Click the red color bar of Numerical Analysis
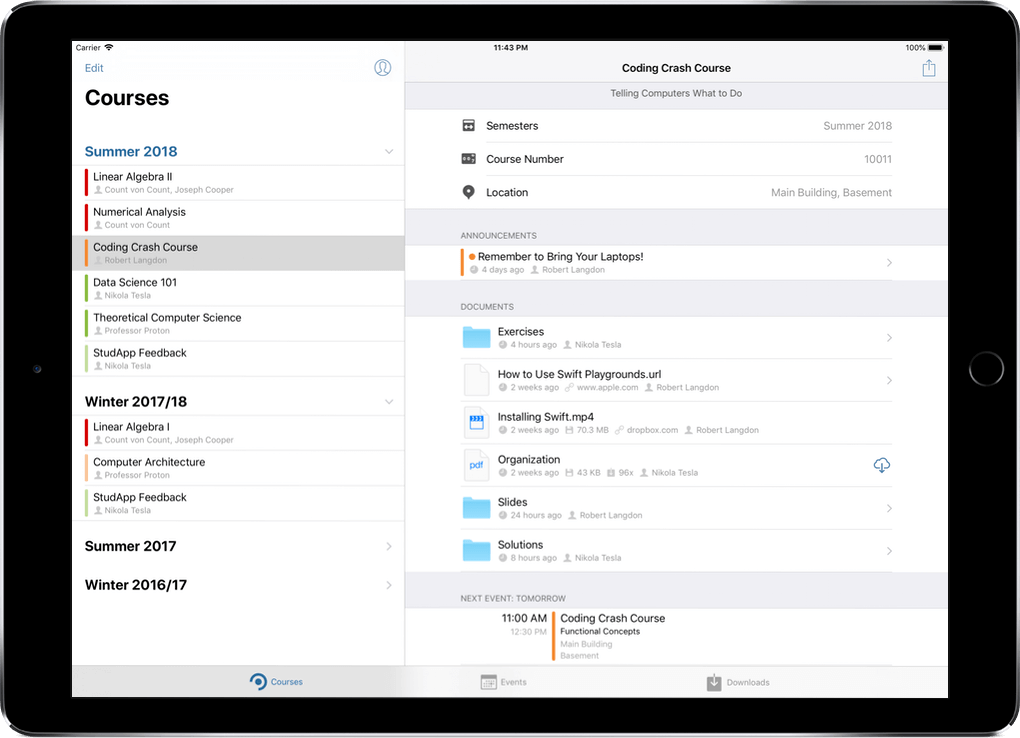This screenshot has height=738, width=1020. point(87,218)
